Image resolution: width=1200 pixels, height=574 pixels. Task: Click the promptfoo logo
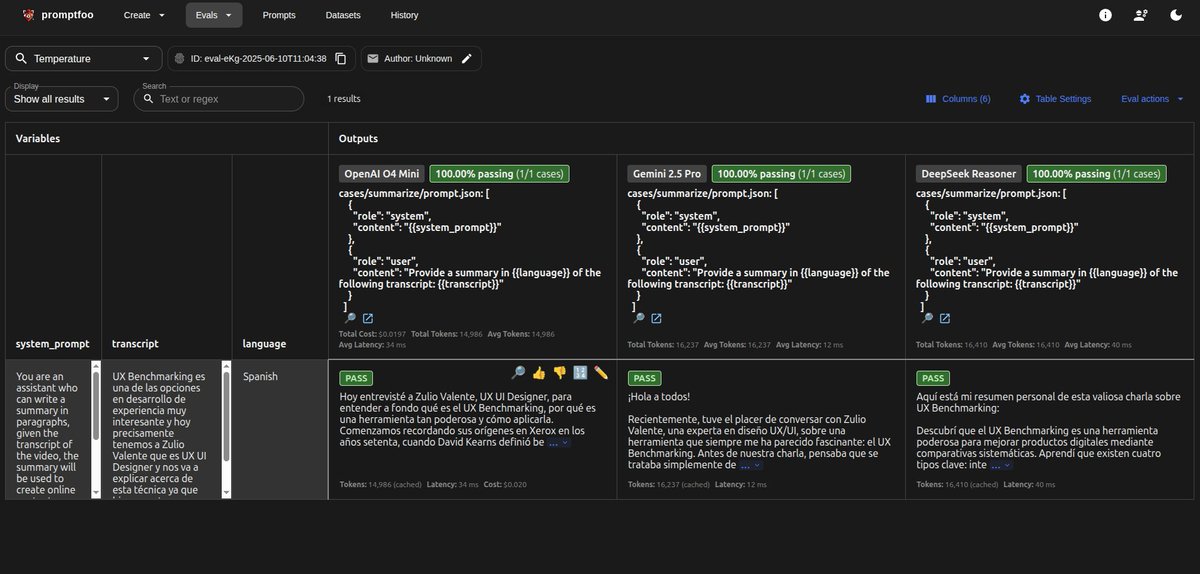[x=27, y=15]
